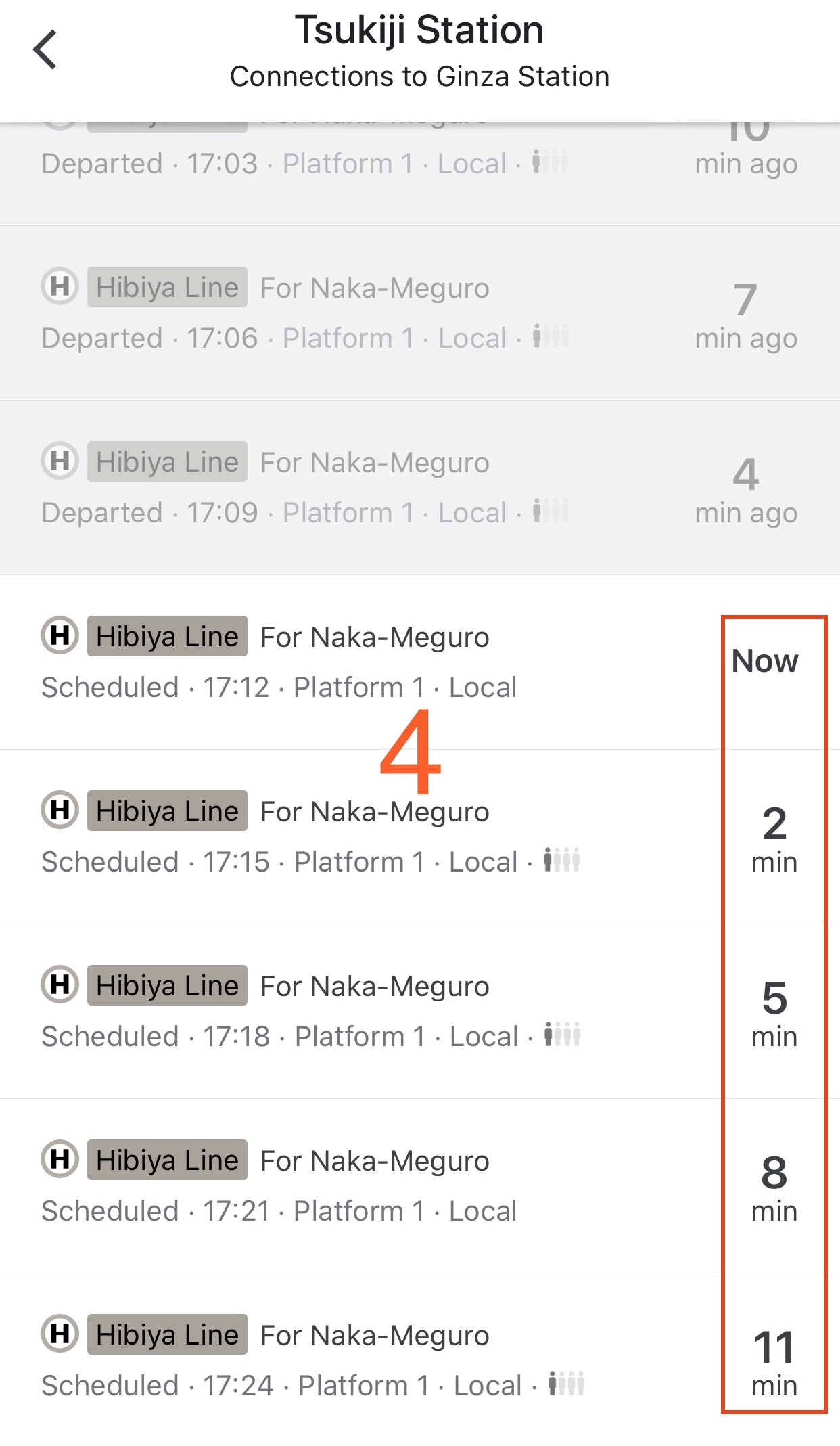Viewport: 840px width, 1446px height.
Task: Open the train arriving in 8 min
Action: [420, 1186]
